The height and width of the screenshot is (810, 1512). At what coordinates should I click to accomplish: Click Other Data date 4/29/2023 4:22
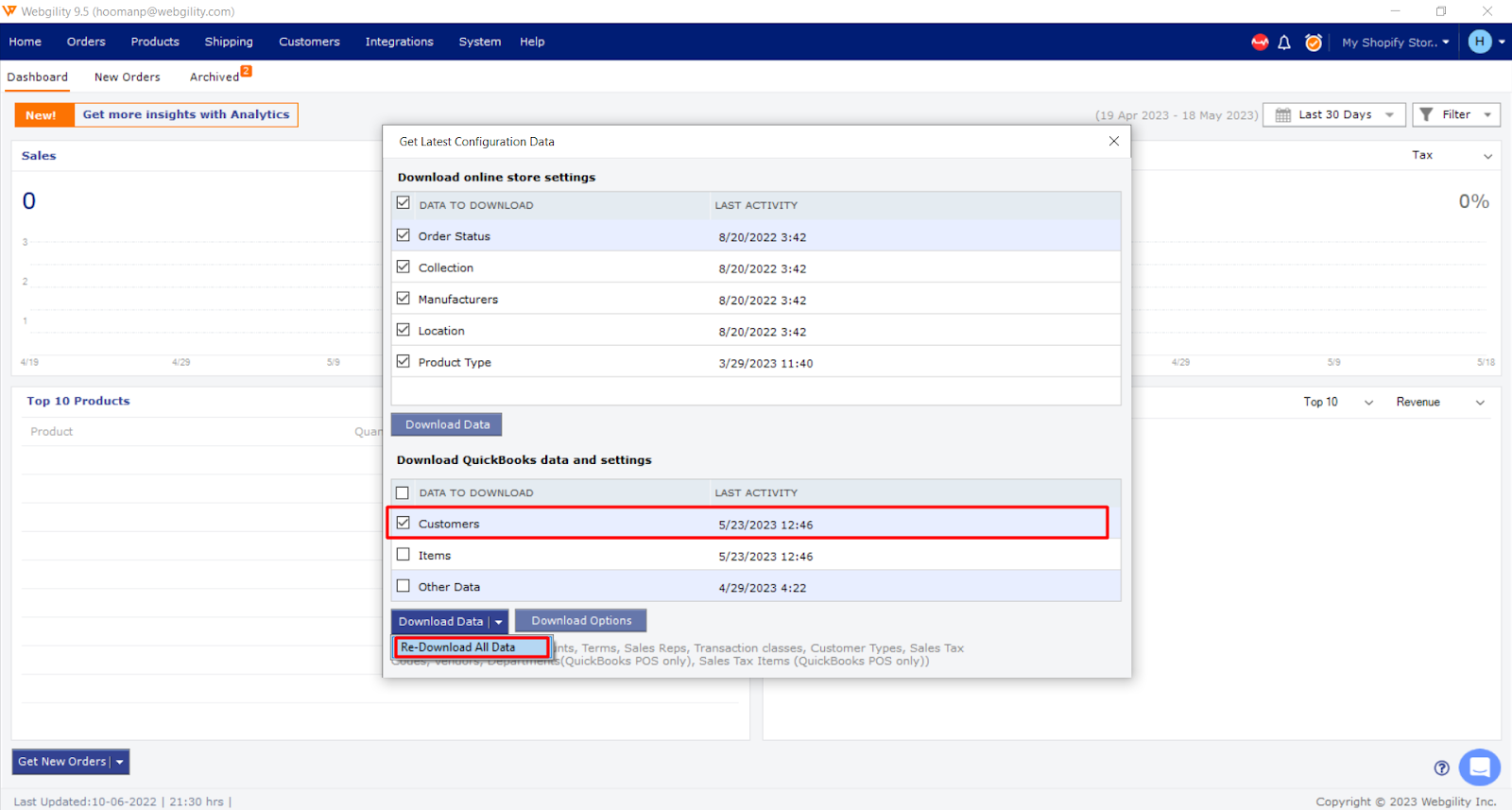click(x=763, y=588)
